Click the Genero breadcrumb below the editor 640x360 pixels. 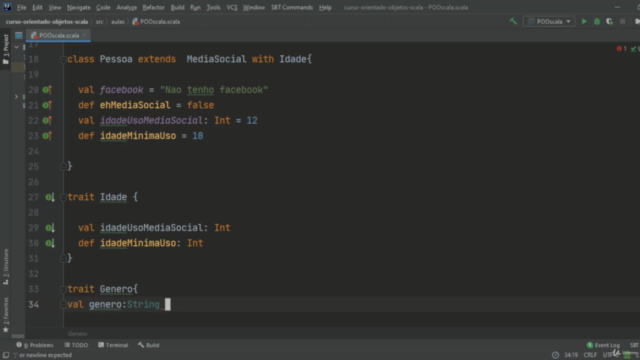[78, 333]
